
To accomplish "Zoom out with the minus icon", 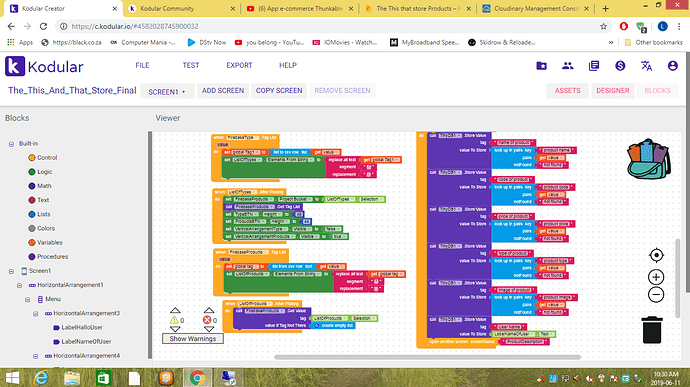I will (x=656, y=295).
